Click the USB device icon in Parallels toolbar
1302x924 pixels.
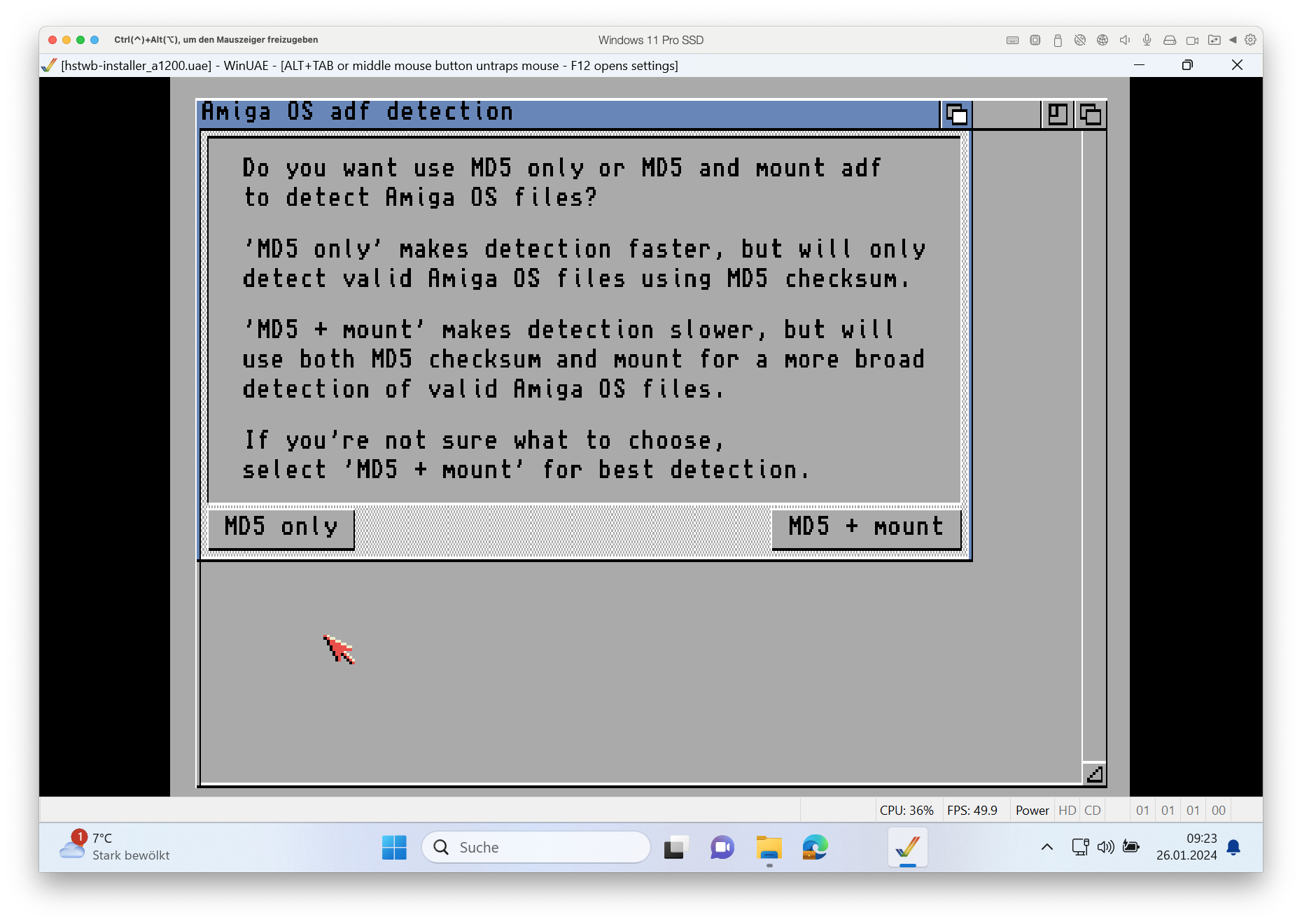click(x=1058, y=40)
